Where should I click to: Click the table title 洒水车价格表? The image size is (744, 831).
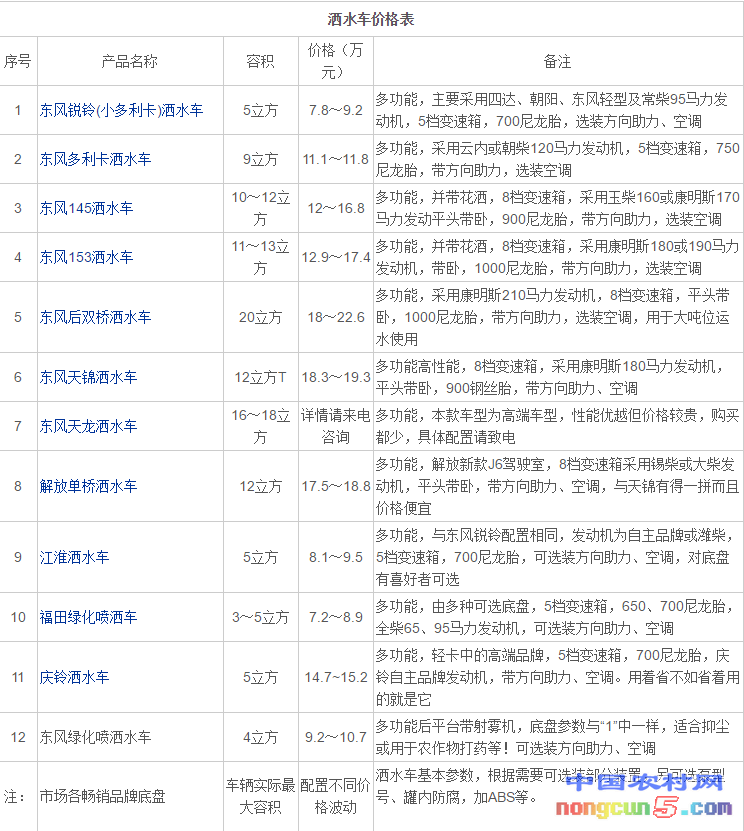click(x=371, y=19)
